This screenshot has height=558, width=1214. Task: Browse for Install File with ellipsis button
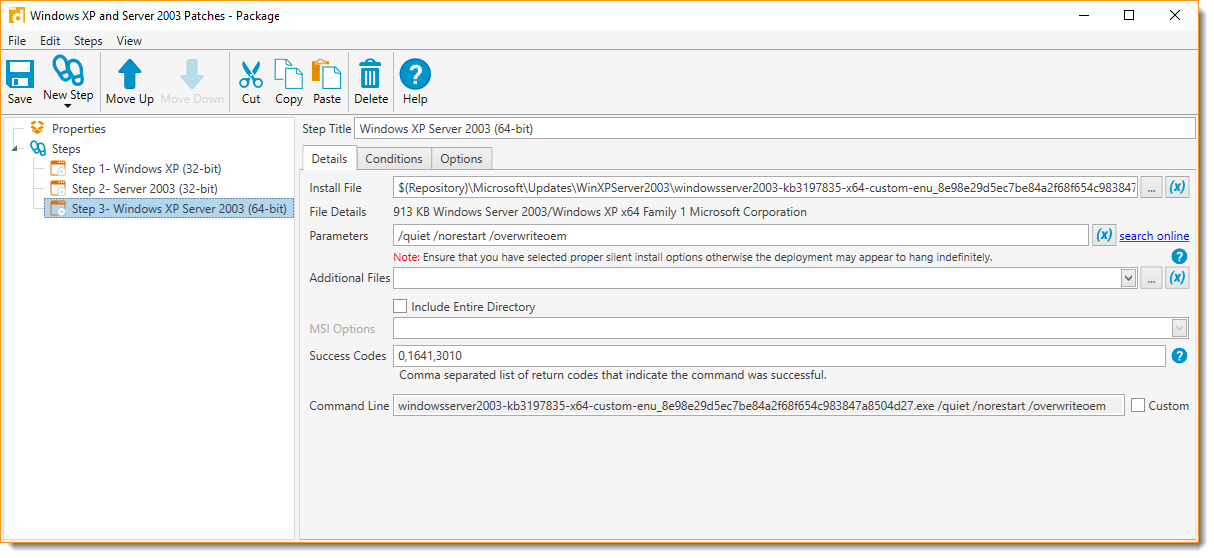pos(1151,187)
